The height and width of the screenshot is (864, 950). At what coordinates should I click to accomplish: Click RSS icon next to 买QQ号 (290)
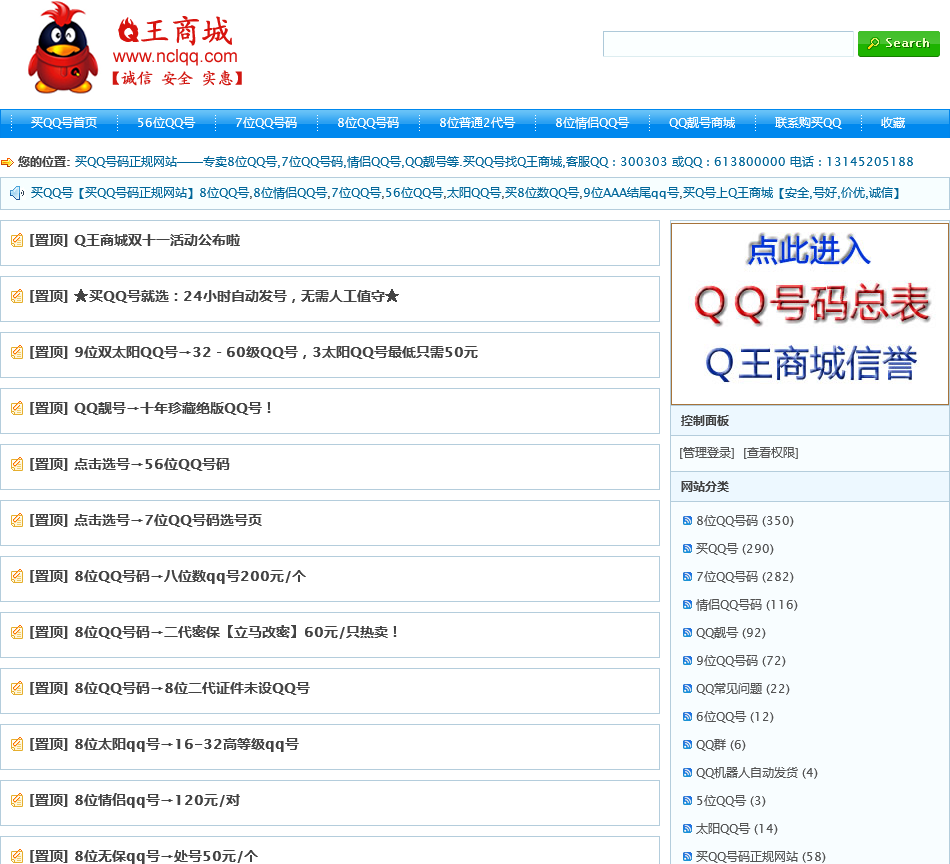click(x=687, y=548)
